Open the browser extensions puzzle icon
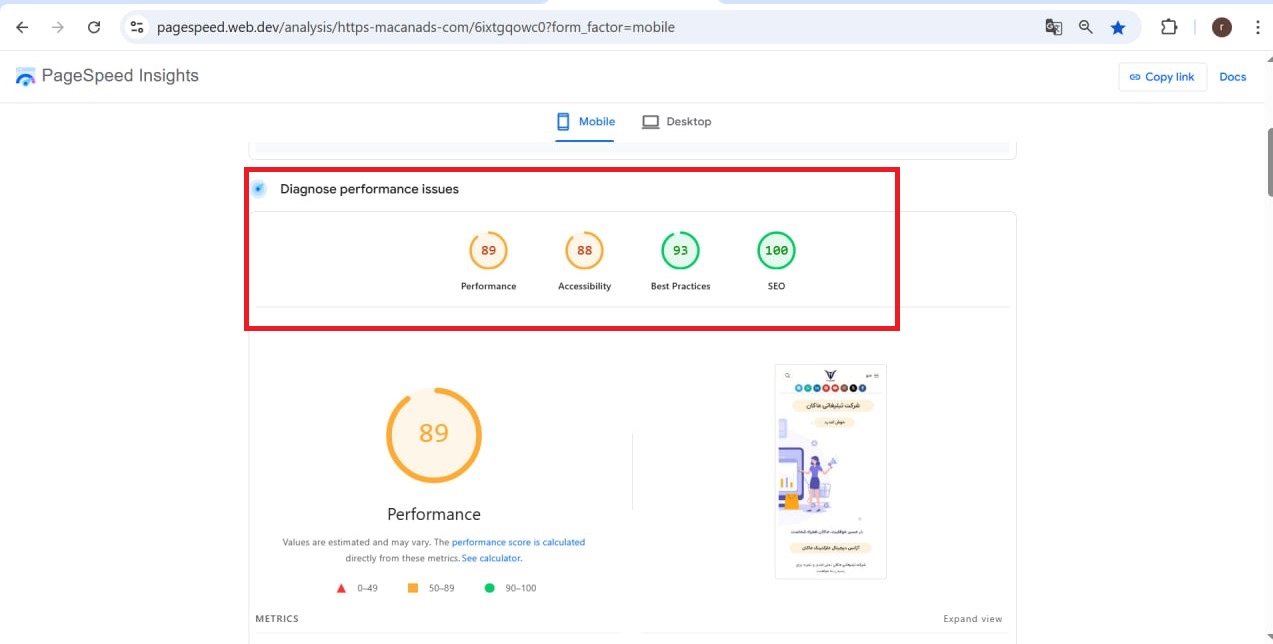 pos(1169,27)
